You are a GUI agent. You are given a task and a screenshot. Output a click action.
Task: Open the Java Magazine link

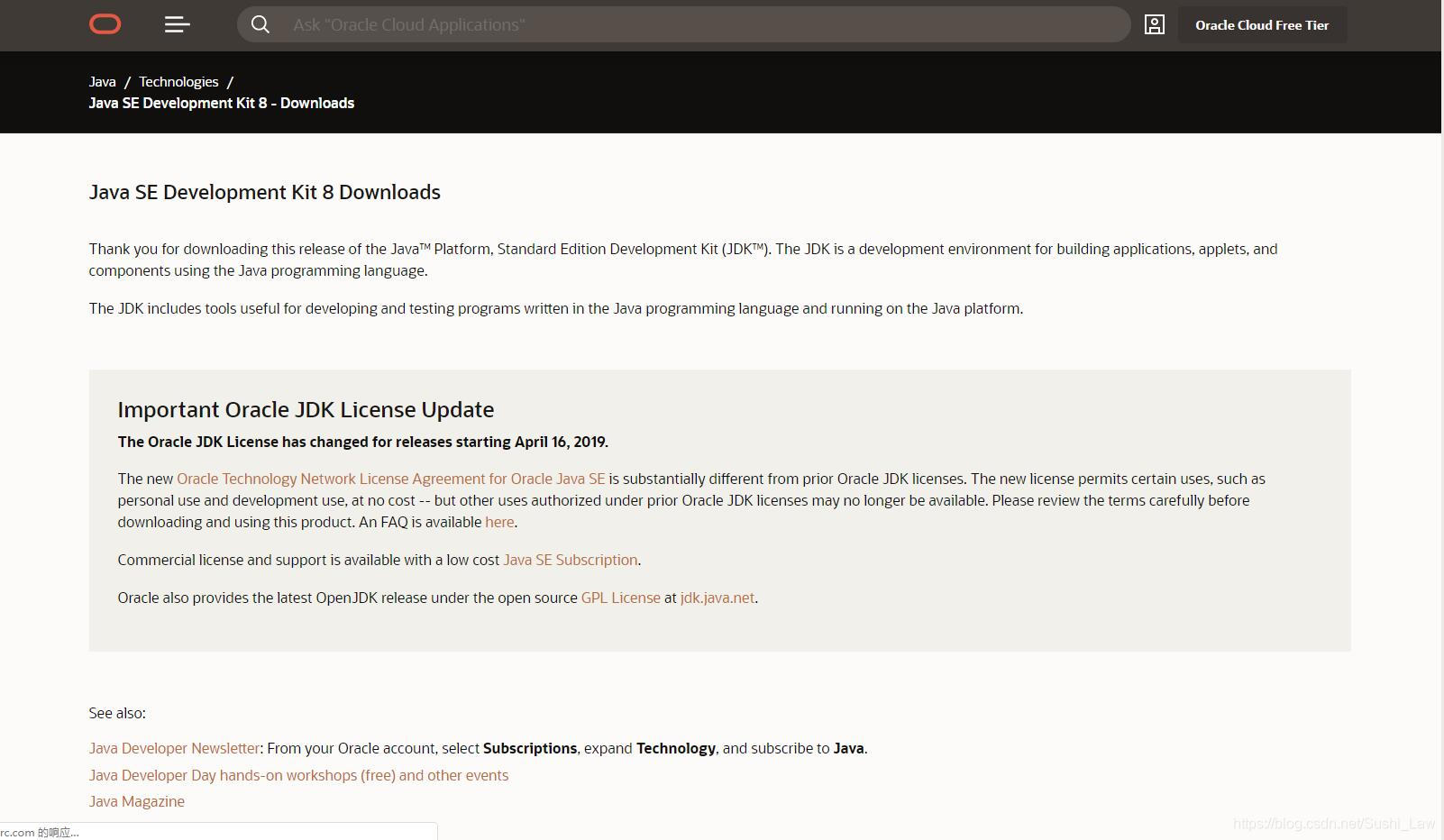pos(137,801)
